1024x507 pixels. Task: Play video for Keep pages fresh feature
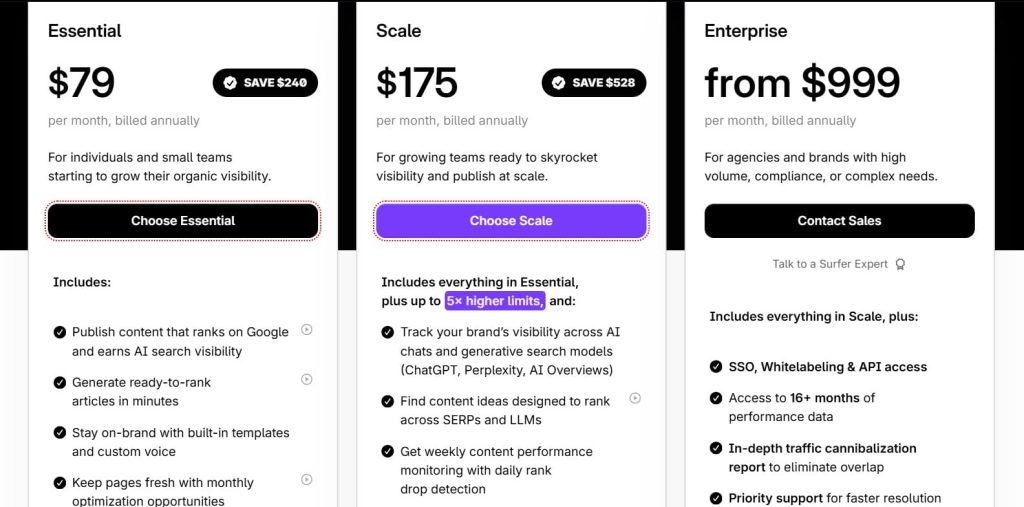[307, 480]
